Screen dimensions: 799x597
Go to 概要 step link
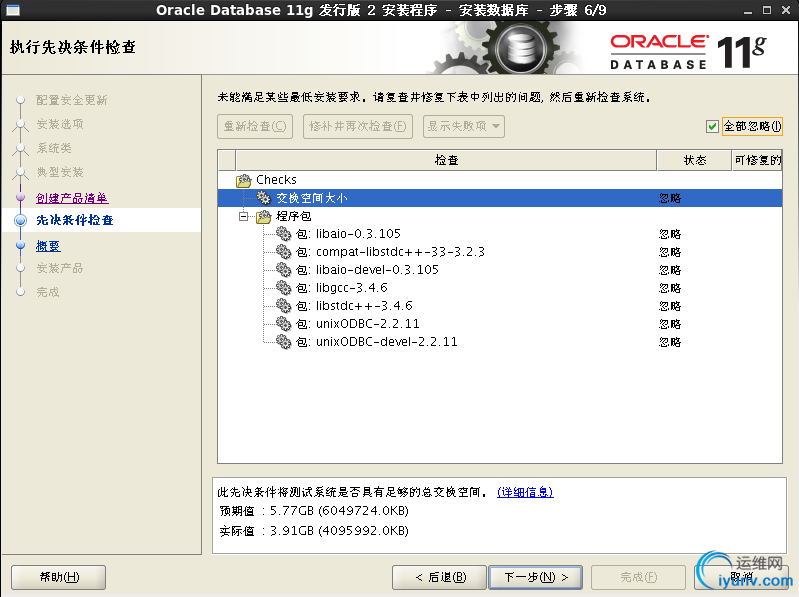[48, 247]
